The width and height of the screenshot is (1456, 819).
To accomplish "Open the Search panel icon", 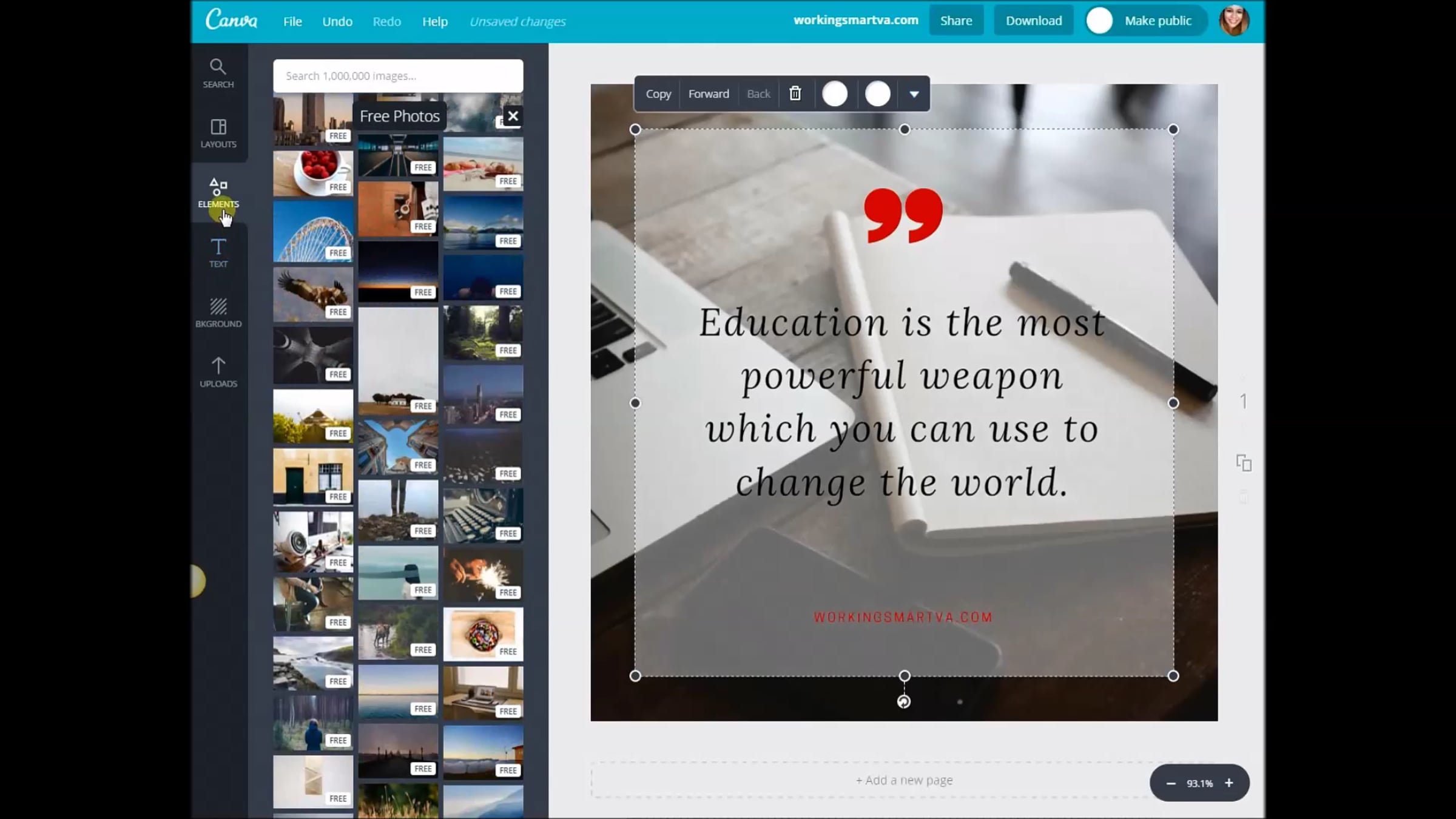I will point(218,73).
